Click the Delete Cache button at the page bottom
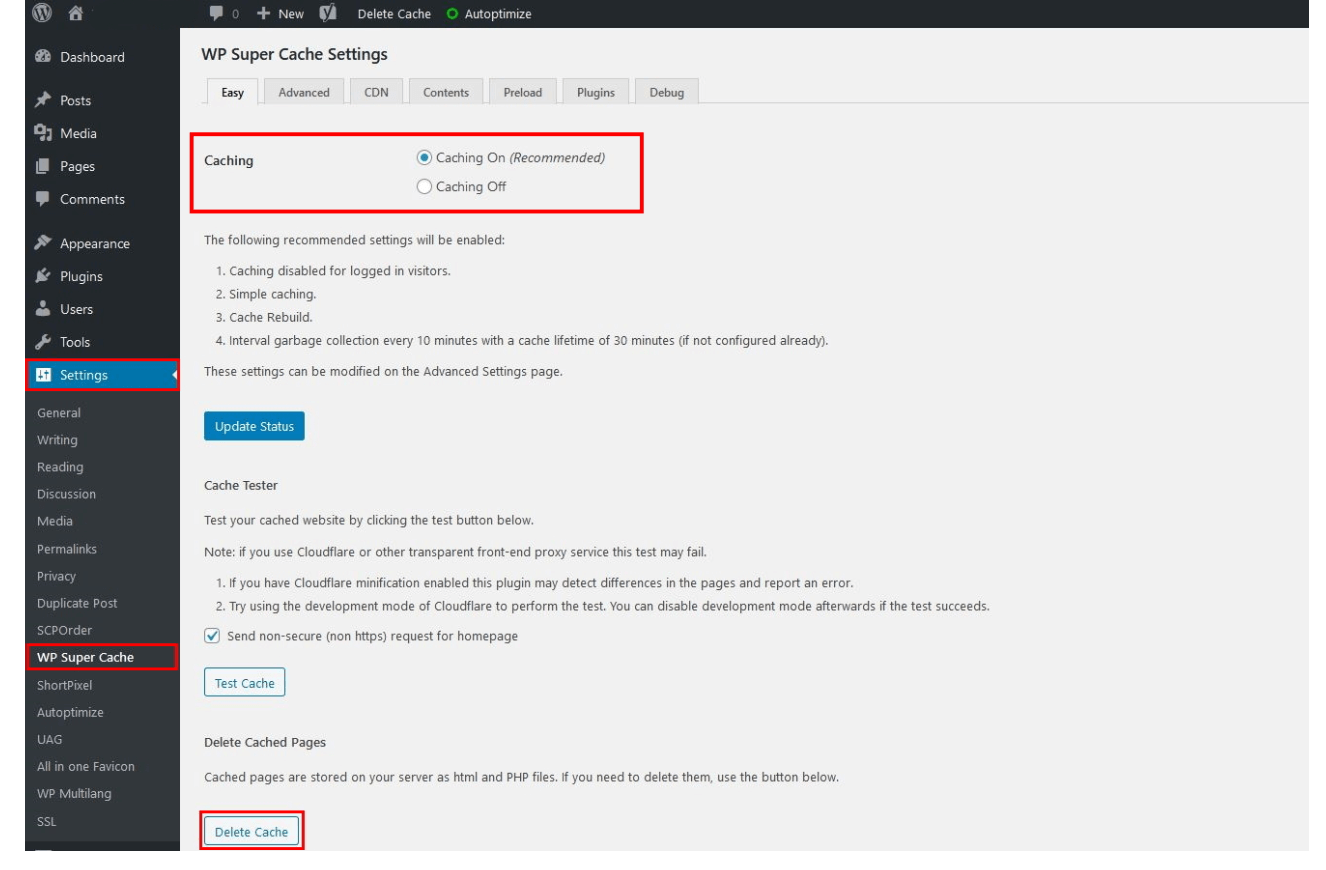 [251, 832]
